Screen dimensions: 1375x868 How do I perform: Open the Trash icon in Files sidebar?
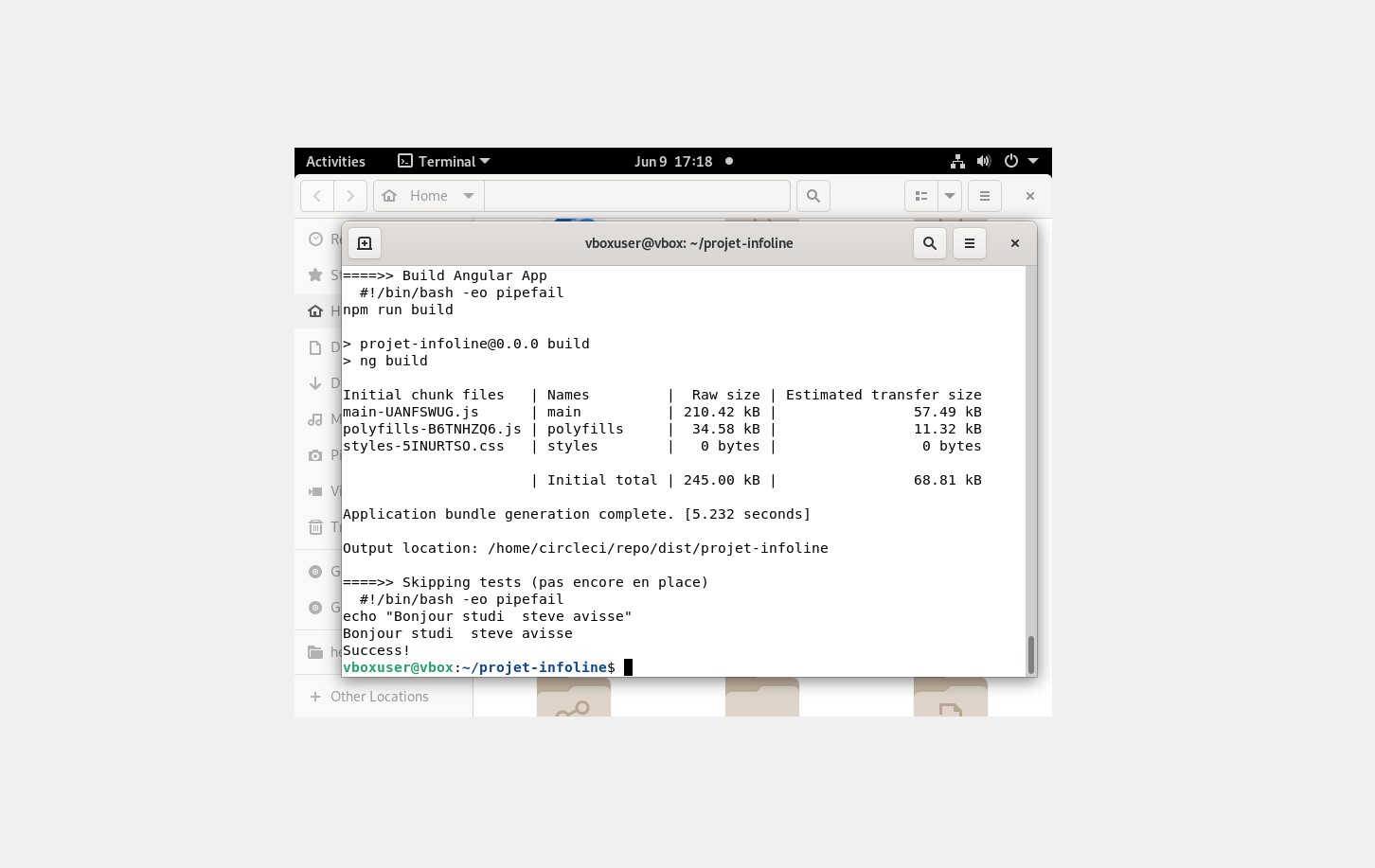click(x=316, y=527)
